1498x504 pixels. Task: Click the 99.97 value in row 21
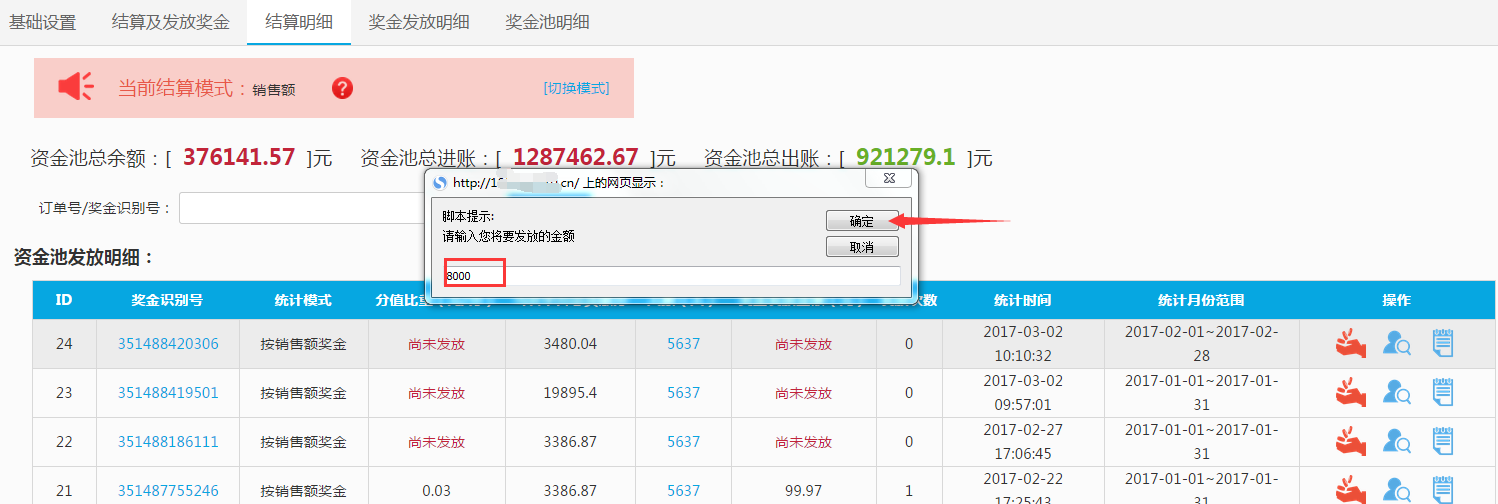[x=804, y=491]
